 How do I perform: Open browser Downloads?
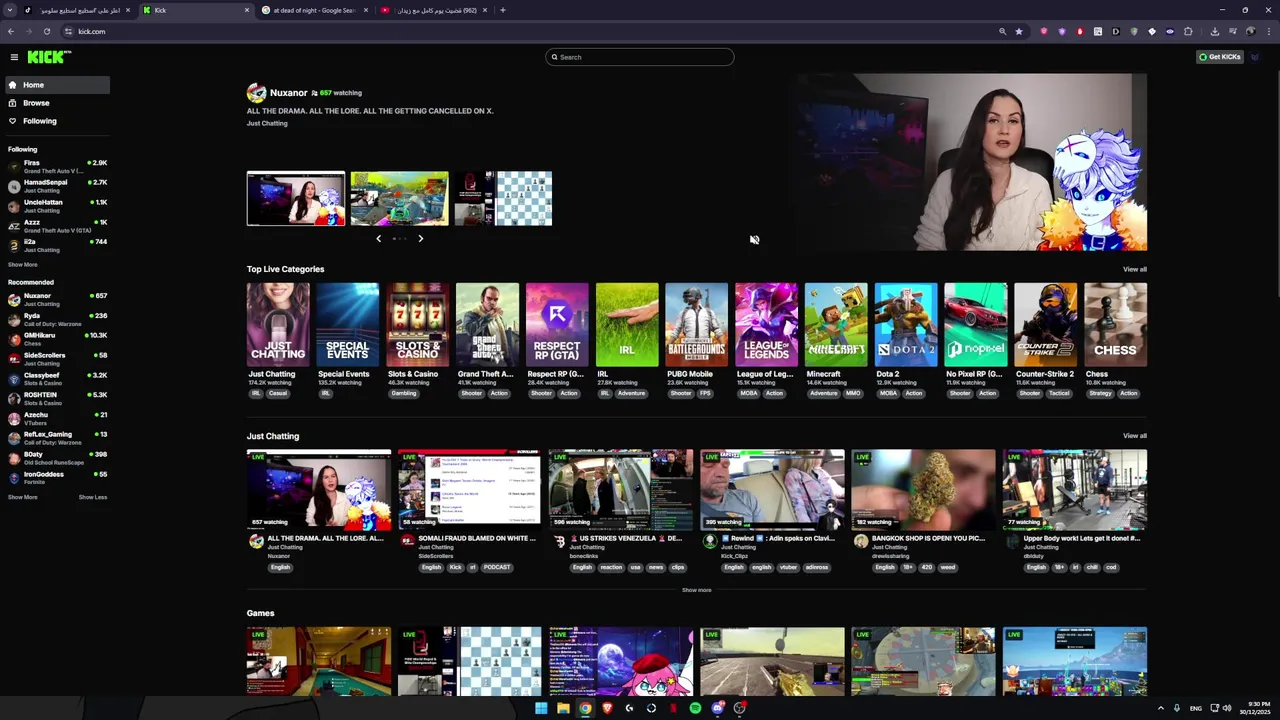[x=1214, y=31]
